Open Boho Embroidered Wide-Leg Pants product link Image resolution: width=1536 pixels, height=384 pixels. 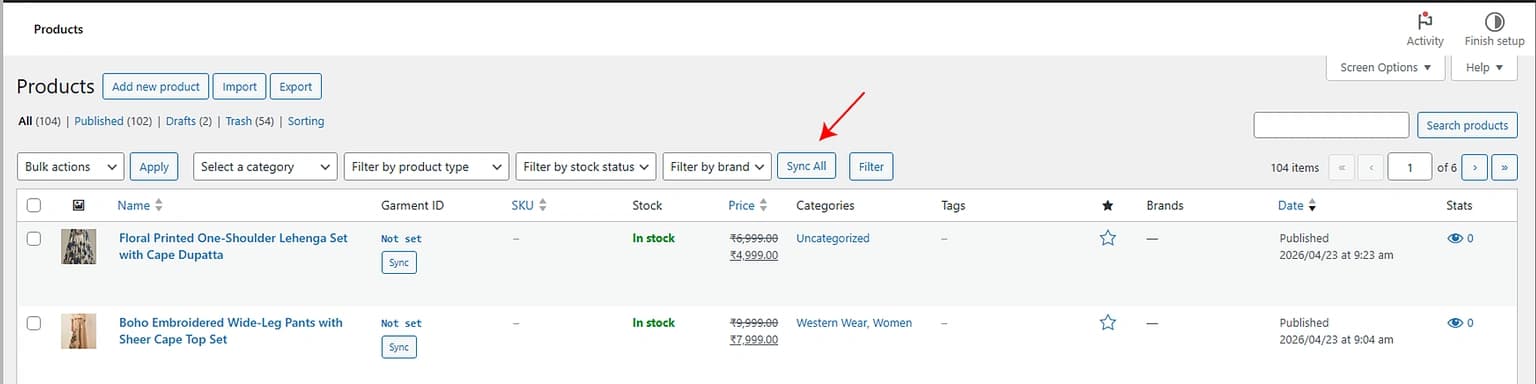[231, 331]
